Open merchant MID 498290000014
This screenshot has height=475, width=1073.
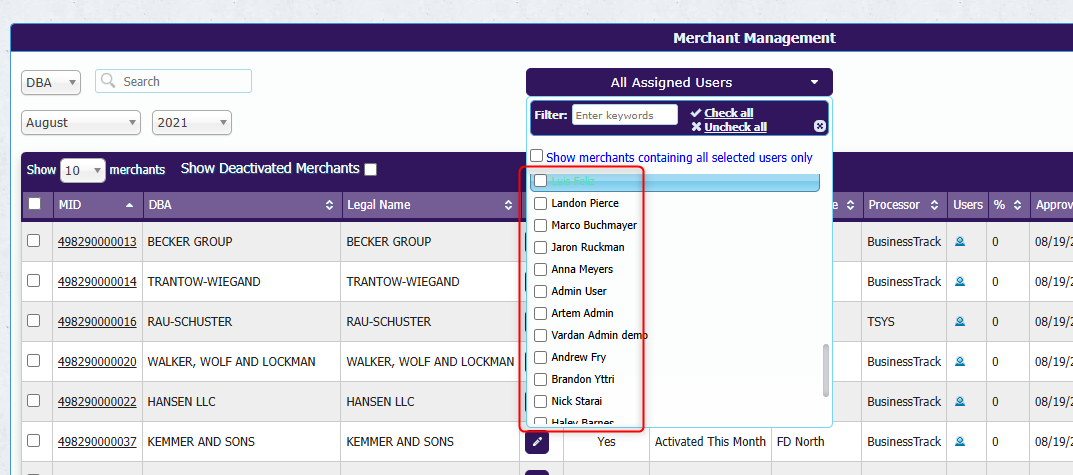click(97, 282)
